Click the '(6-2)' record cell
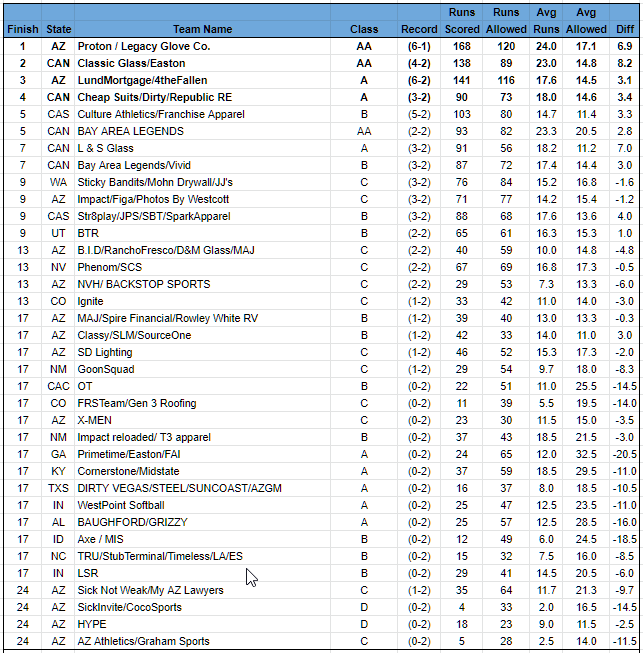This screenshot has height=653, width=643. point(419,80)
